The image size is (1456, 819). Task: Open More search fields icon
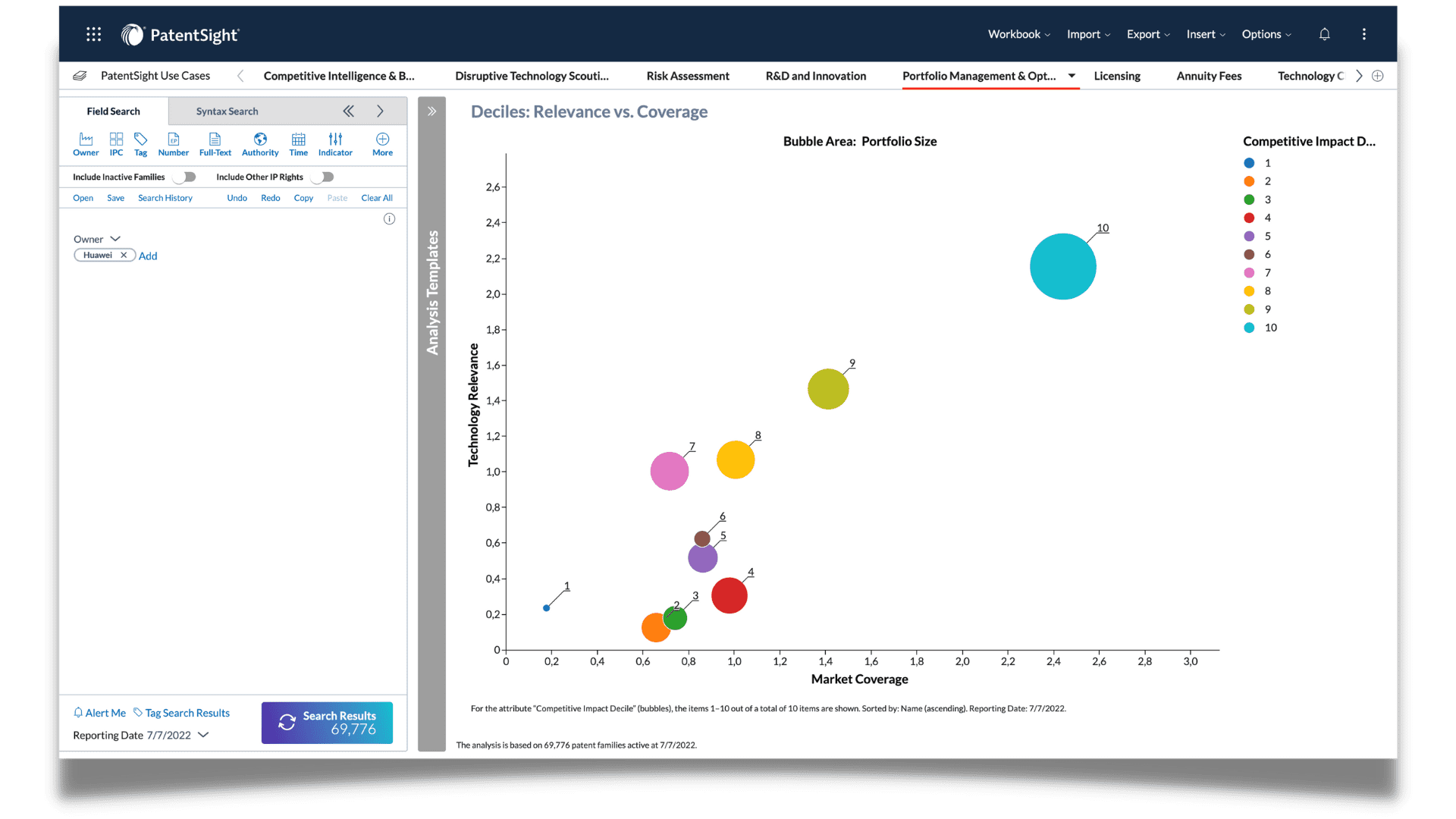pos(382,144)
